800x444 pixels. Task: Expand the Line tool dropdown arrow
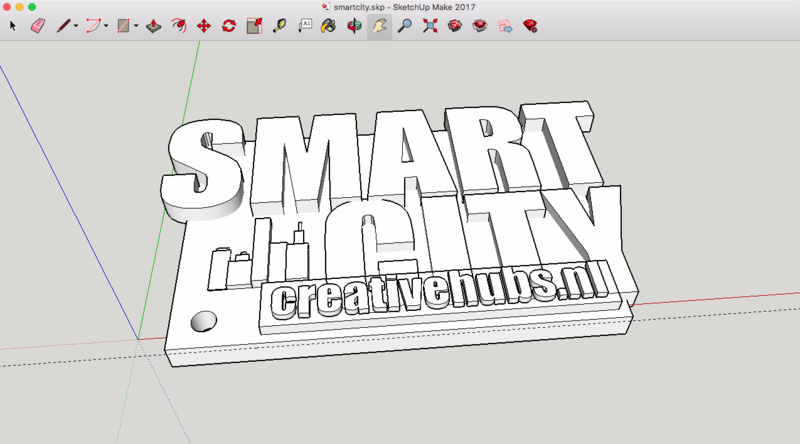click(77, 26)
